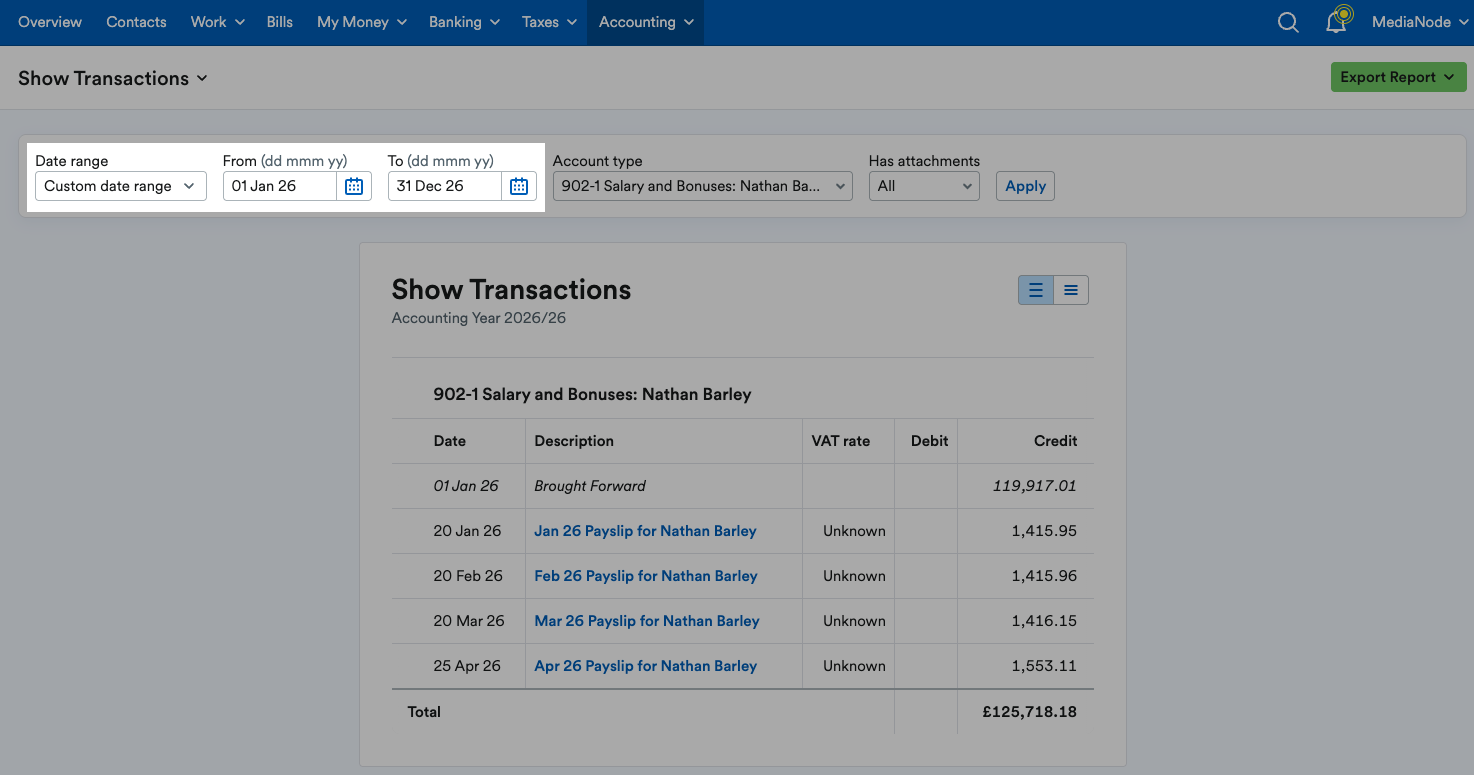Go to the Overview tab
This screenshot has height=775, width=1474.
coord(50,22)
